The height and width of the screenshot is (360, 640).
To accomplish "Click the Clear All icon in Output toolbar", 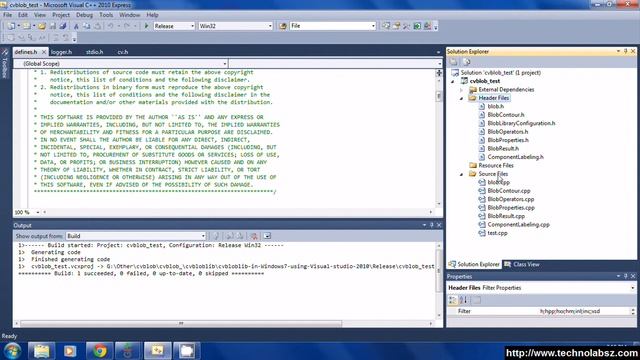I will [254, 236].
